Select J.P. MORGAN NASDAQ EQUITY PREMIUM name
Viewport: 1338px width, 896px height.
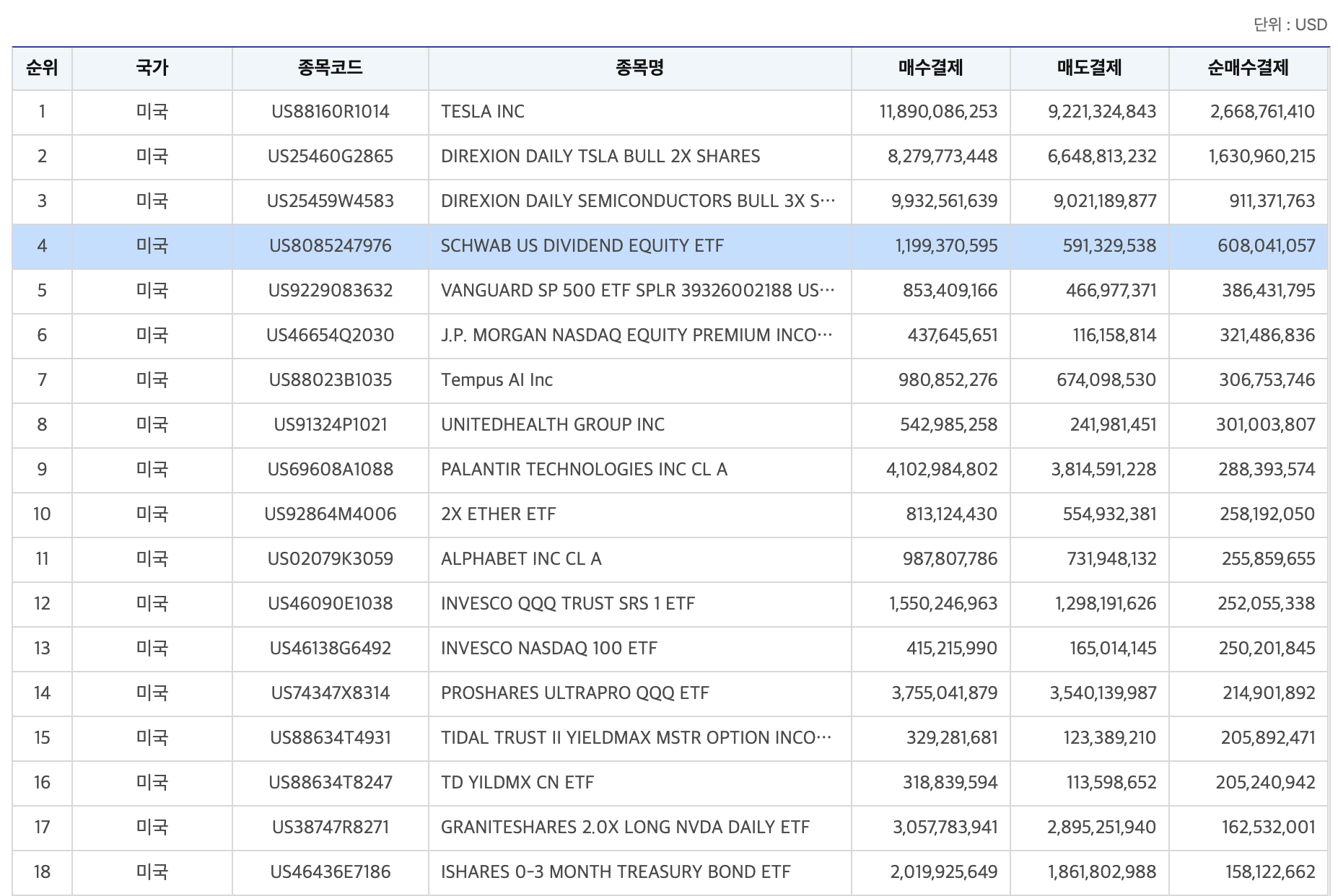tap(637, 335)
